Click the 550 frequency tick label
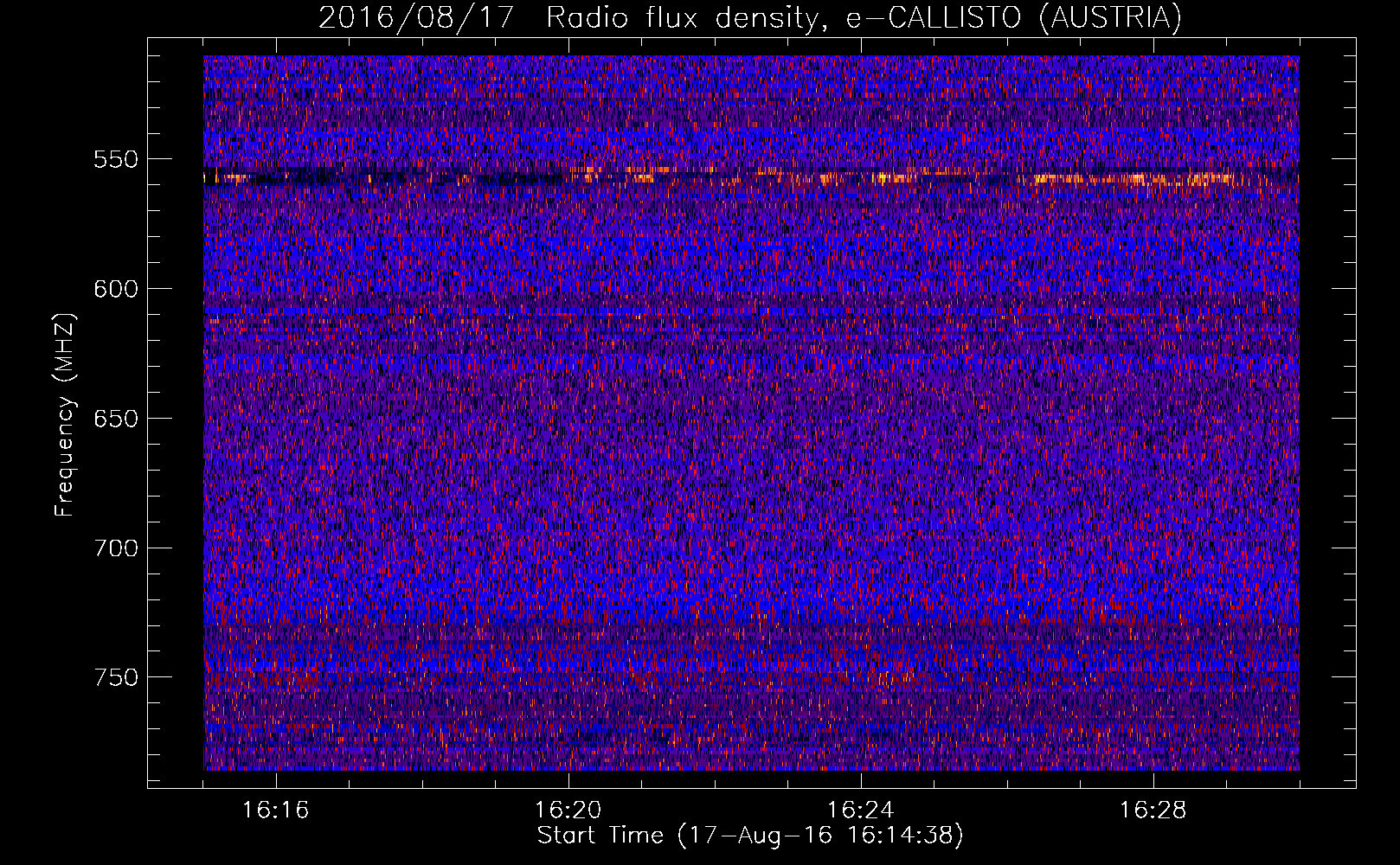 (x=116, y=159)
